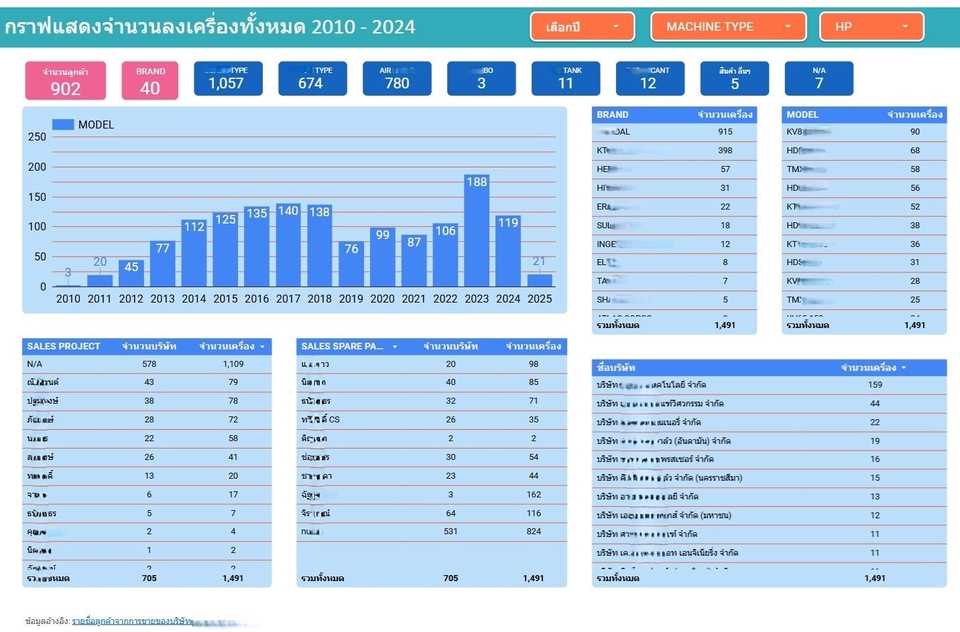Click sort arrow beside SALES SPARE PA... header

[x=395, y=346]
